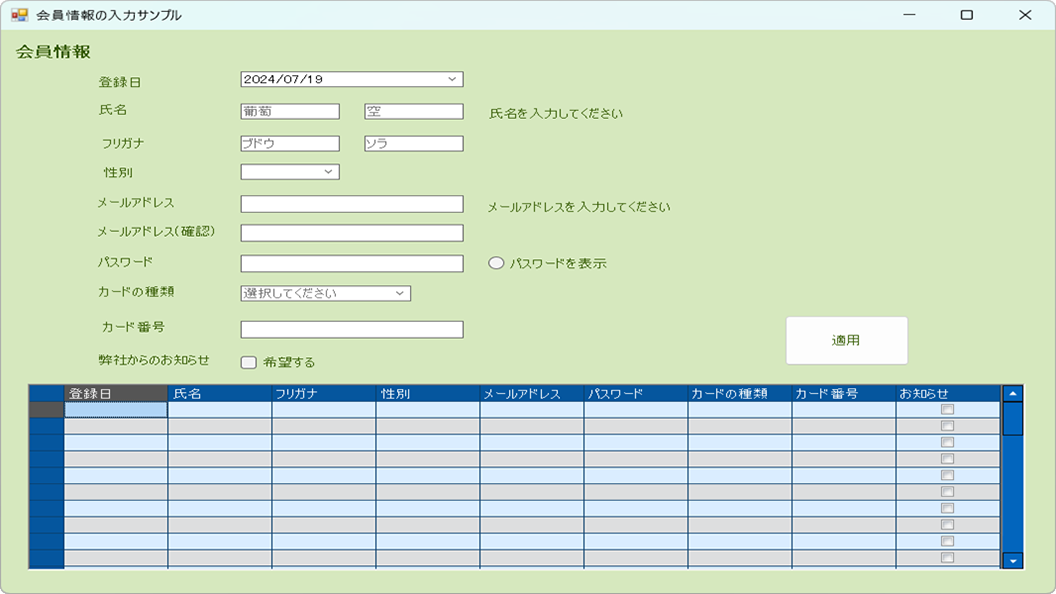Viewport: 1056px width, 594px height.
Task: Click the first row header selector in grid
Action: [x=46, y=409]
